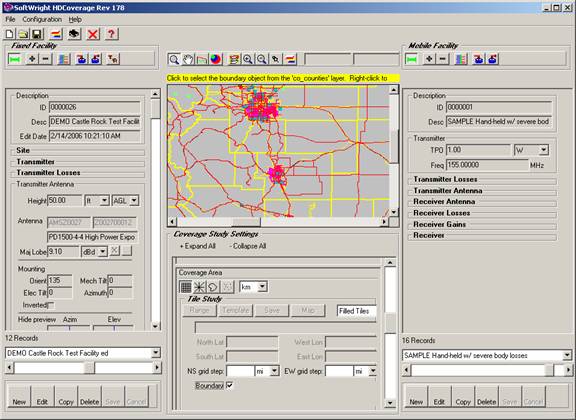Click the zoom out magnifier on map toolbar

(262, 59)
